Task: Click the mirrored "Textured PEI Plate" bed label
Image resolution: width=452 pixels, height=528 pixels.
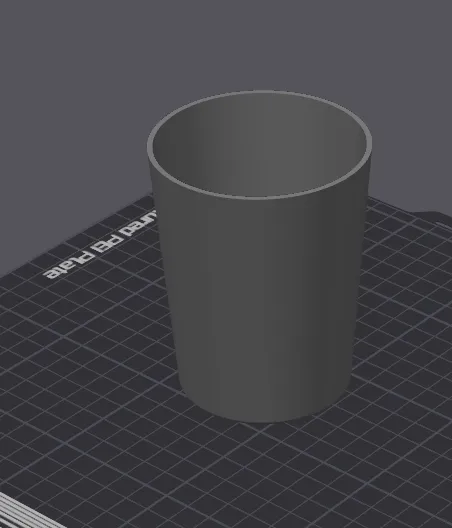Action: pyautogui.click(x=100, y=245)
